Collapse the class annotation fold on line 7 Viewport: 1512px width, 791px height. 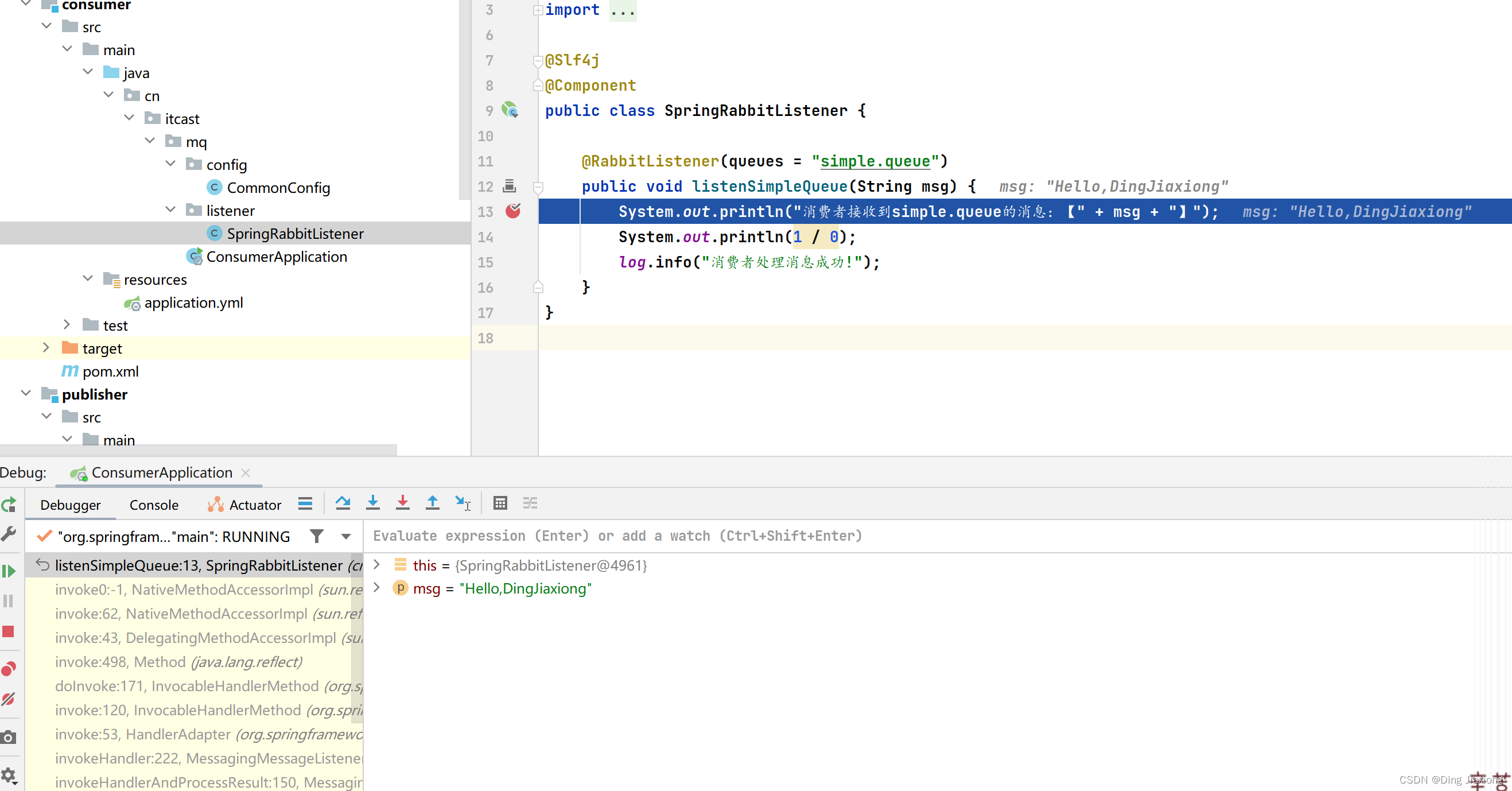click(x=537, y=60)
